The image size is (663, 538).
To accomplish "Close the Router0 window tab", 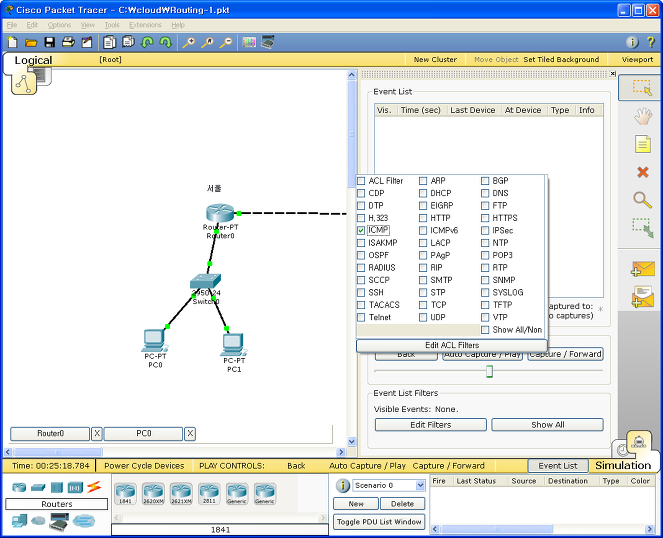I will pos(97,434).
